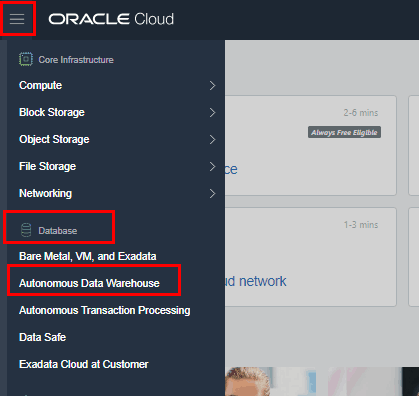Select Data Safe in Database section
Screen dimensions: 419x396
click(x=42, y=337)
